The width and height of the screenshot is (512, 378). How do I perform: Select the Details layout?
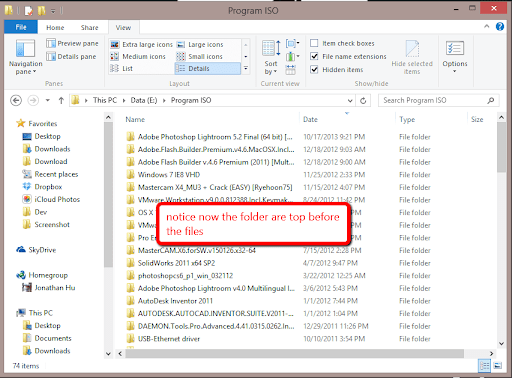(207, 68)
